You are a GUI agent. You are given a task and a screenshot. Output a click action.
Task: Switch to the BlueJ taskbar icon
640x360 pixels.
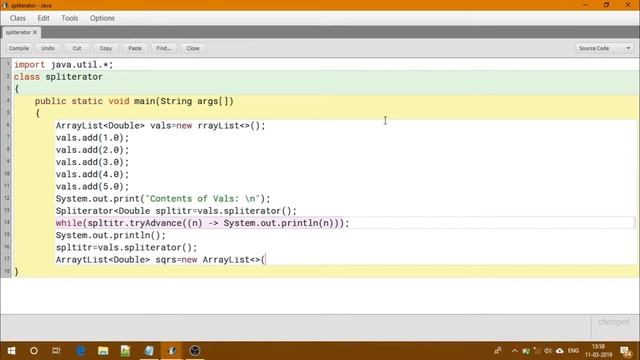(172, 351)
